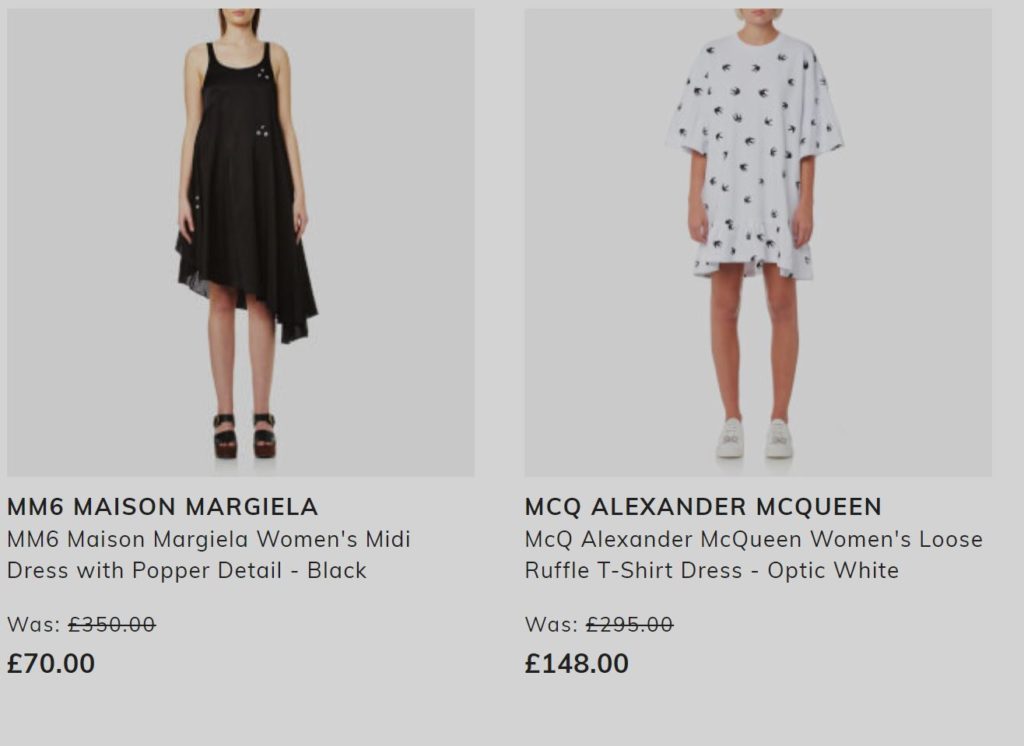Screen dimensions: 1024x746
Task: Click the MM6 MAISON MARGIELA brand heading
Action: pyautogui.click(x=163, y=507)
